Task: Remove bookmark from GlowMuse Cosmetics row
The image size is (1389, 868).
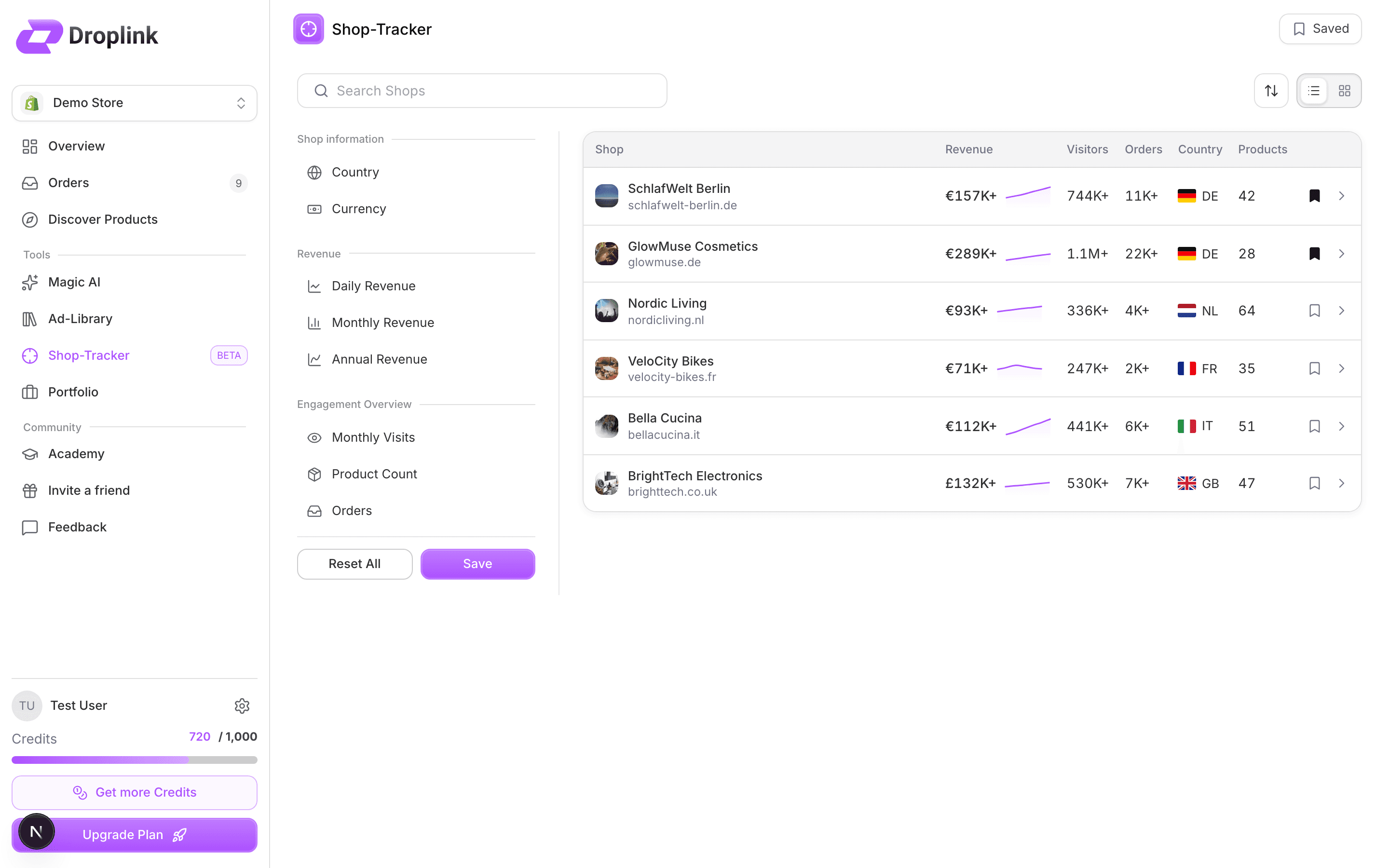Action: pos(1314,254)
